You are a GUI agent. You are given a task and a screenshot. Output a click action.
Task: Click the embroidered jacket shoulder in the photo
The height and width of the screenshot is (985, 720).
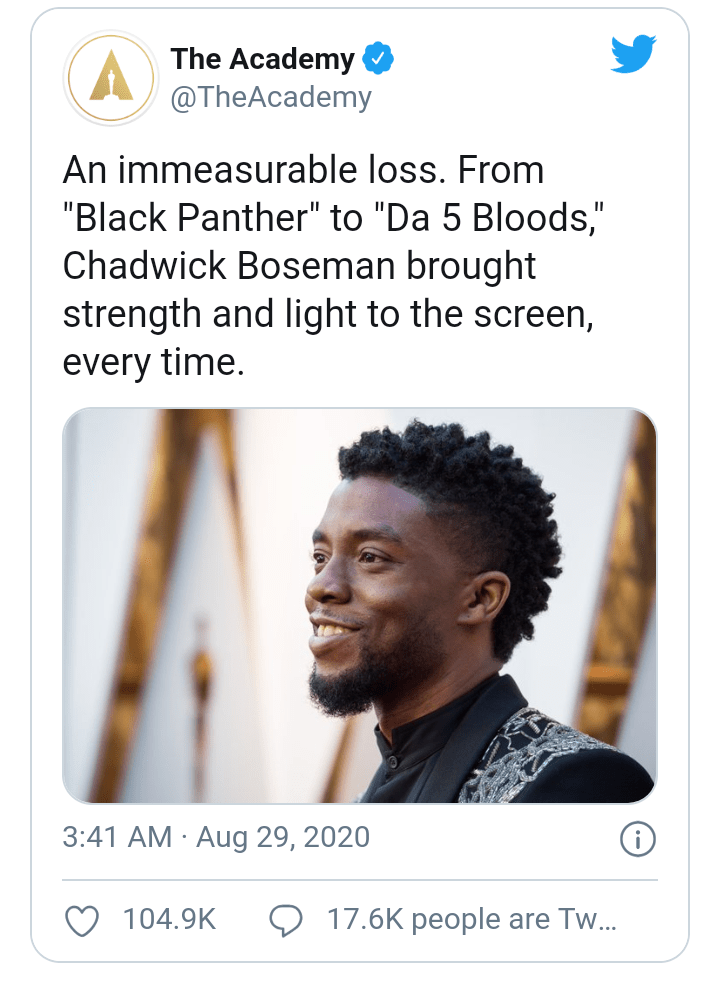[545, 750]
